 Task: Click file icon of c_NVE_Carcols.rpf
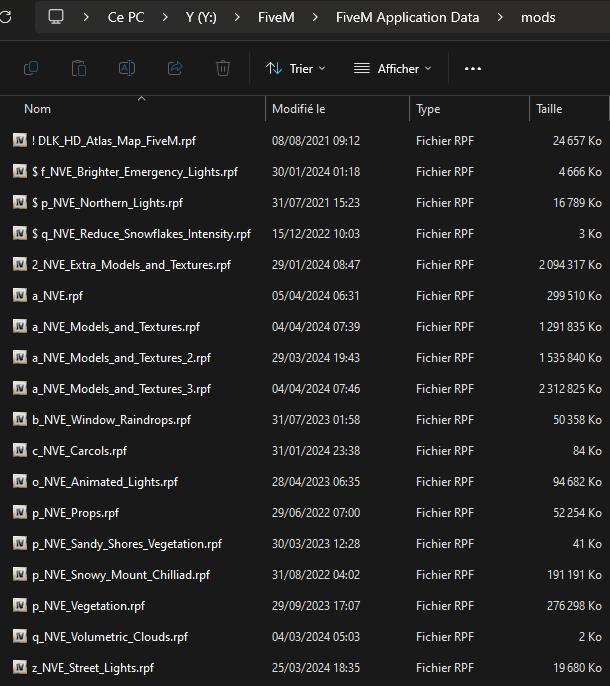pos(20,451)
